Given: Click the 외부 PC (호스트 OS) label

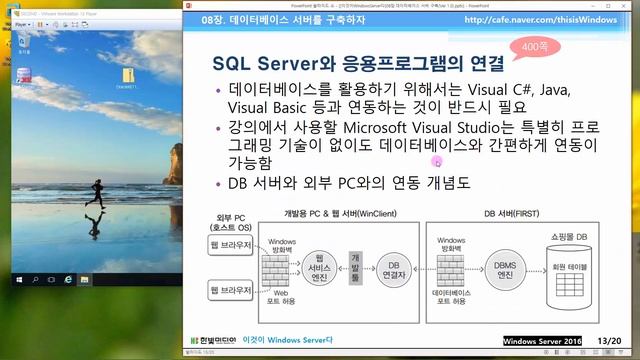Looking at the screenshot, I should (x=231, y=223).
